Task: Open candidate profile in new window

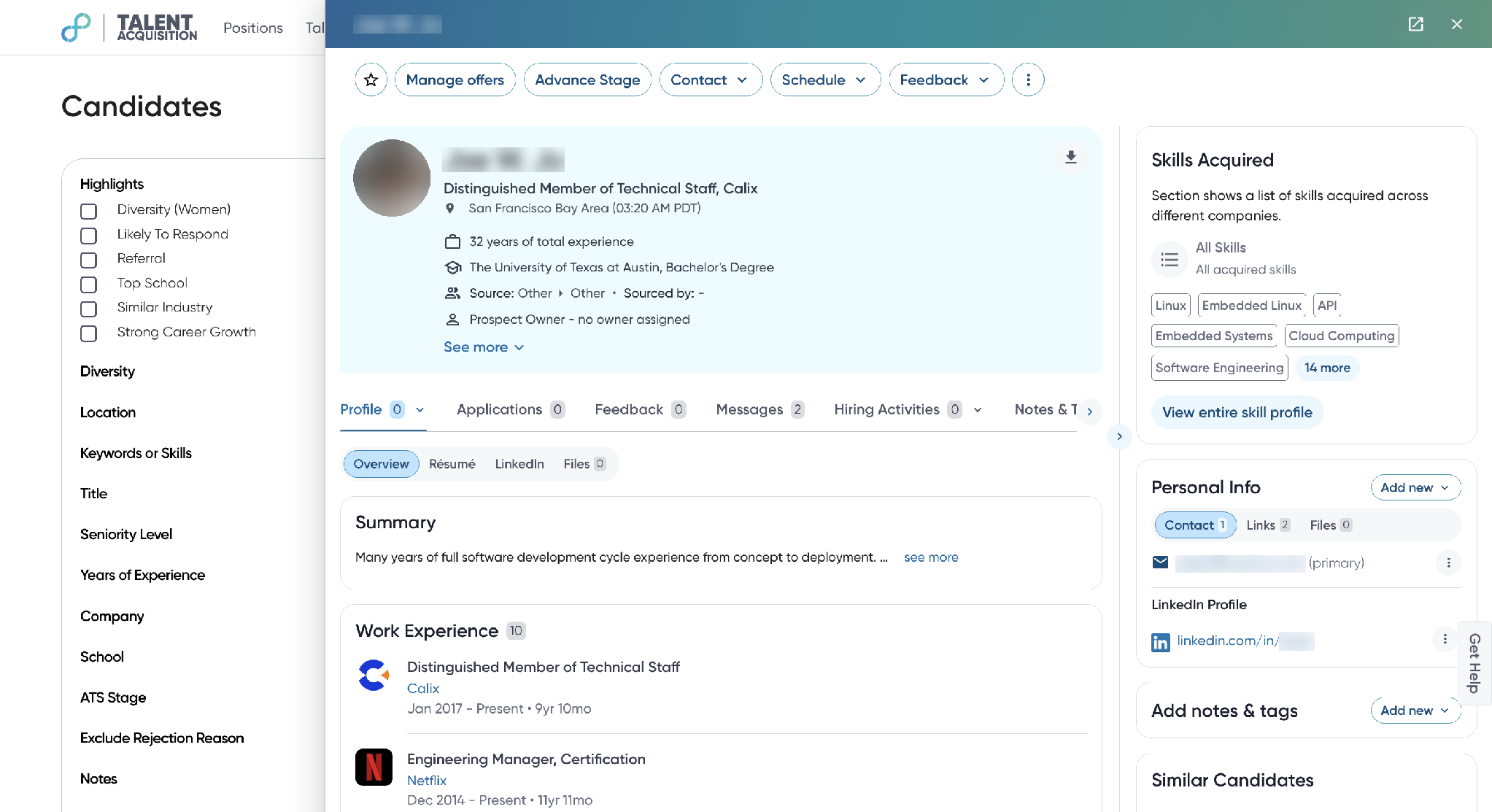Action: [x=1415, y=24]
